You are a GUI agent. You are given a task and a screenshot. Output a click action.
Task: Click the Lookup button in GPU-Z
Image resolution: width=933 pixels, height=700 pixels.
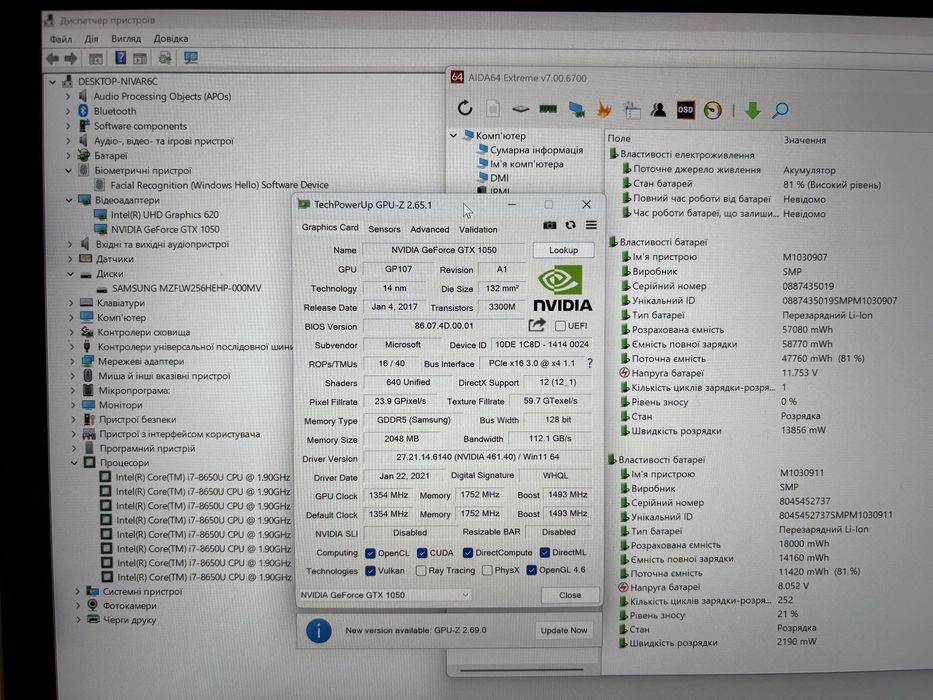(x=563, y=250)
